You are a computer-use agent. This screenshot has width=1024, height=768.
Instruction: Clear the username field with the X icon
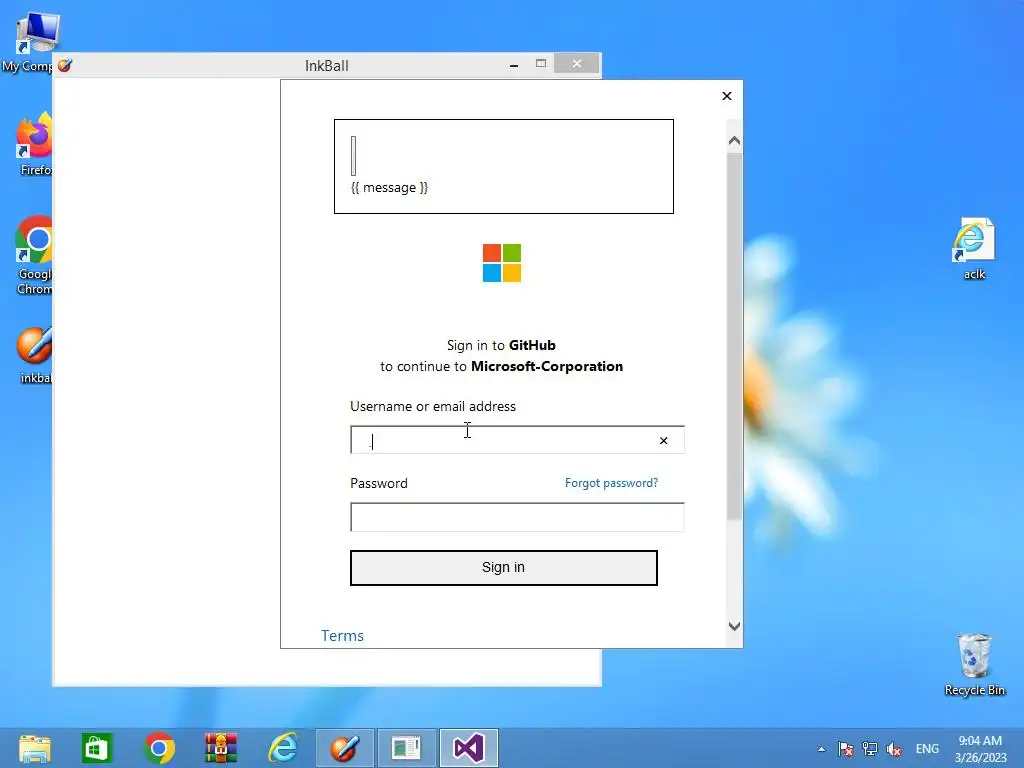[x=664, y=441]
